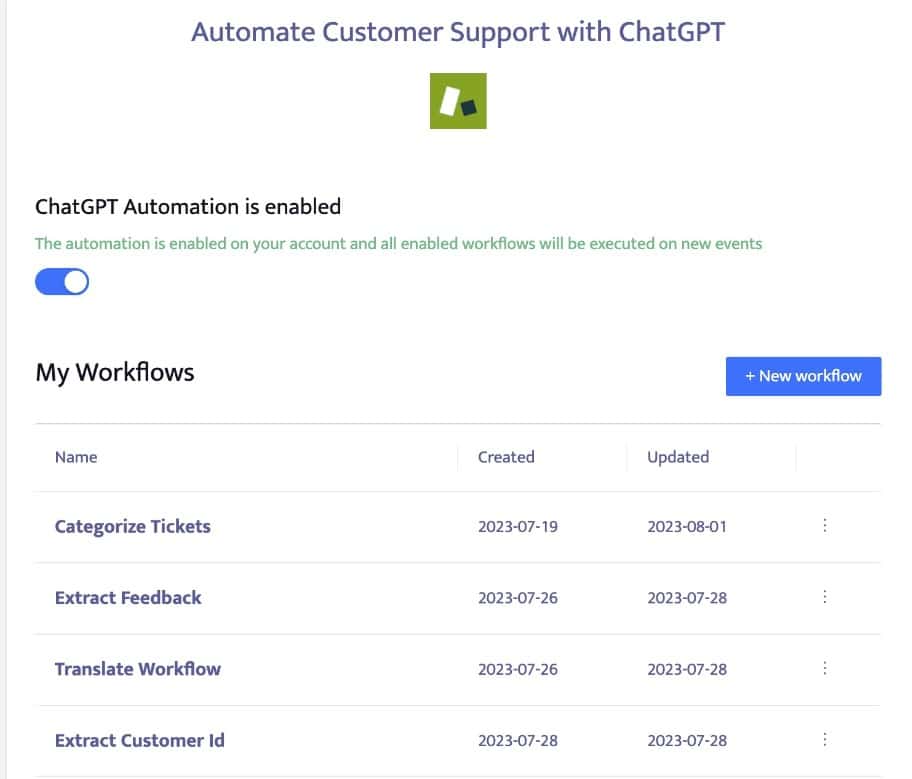Select updated date 2023-08-01
The image size is (912, 779).
[x=687, y=527]
